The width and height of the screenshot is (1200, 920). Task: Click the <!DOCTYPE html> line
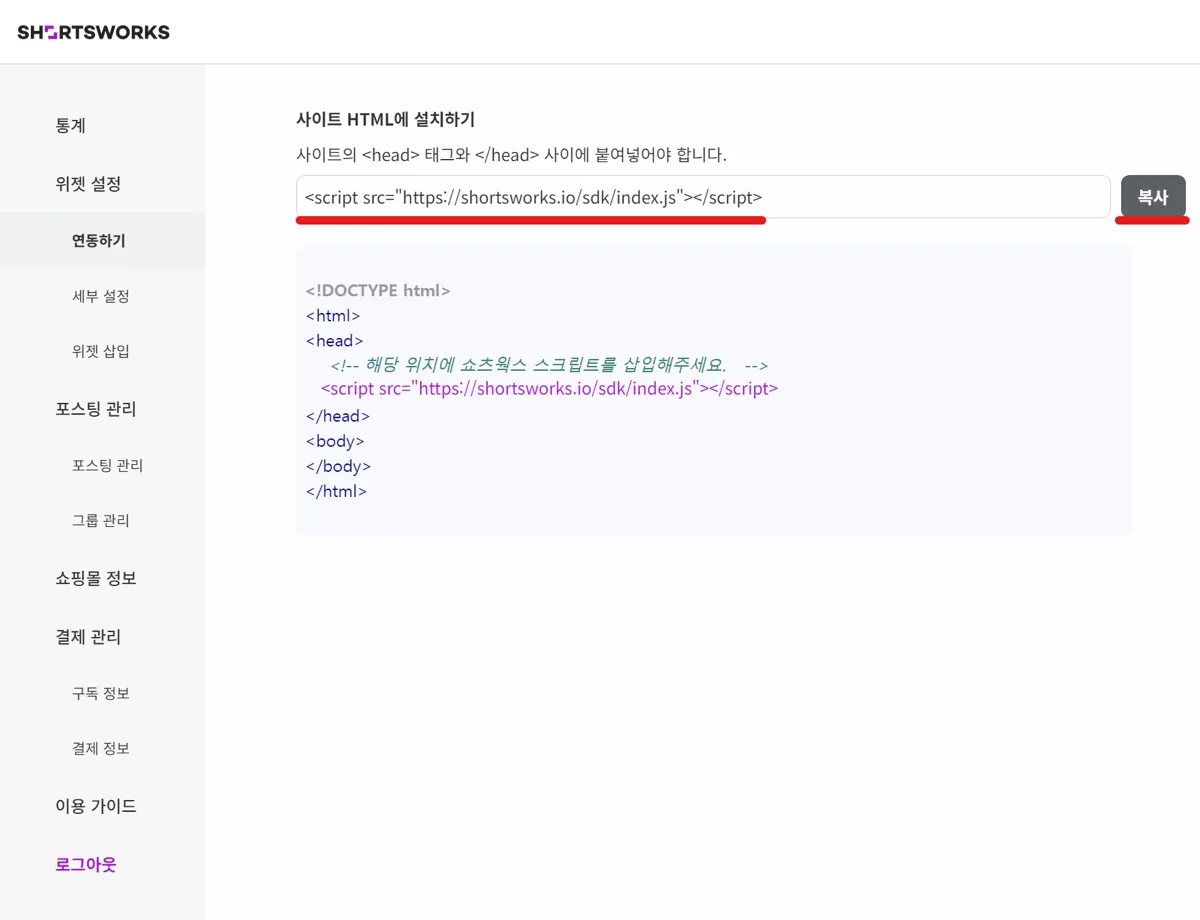coord(378,291)
